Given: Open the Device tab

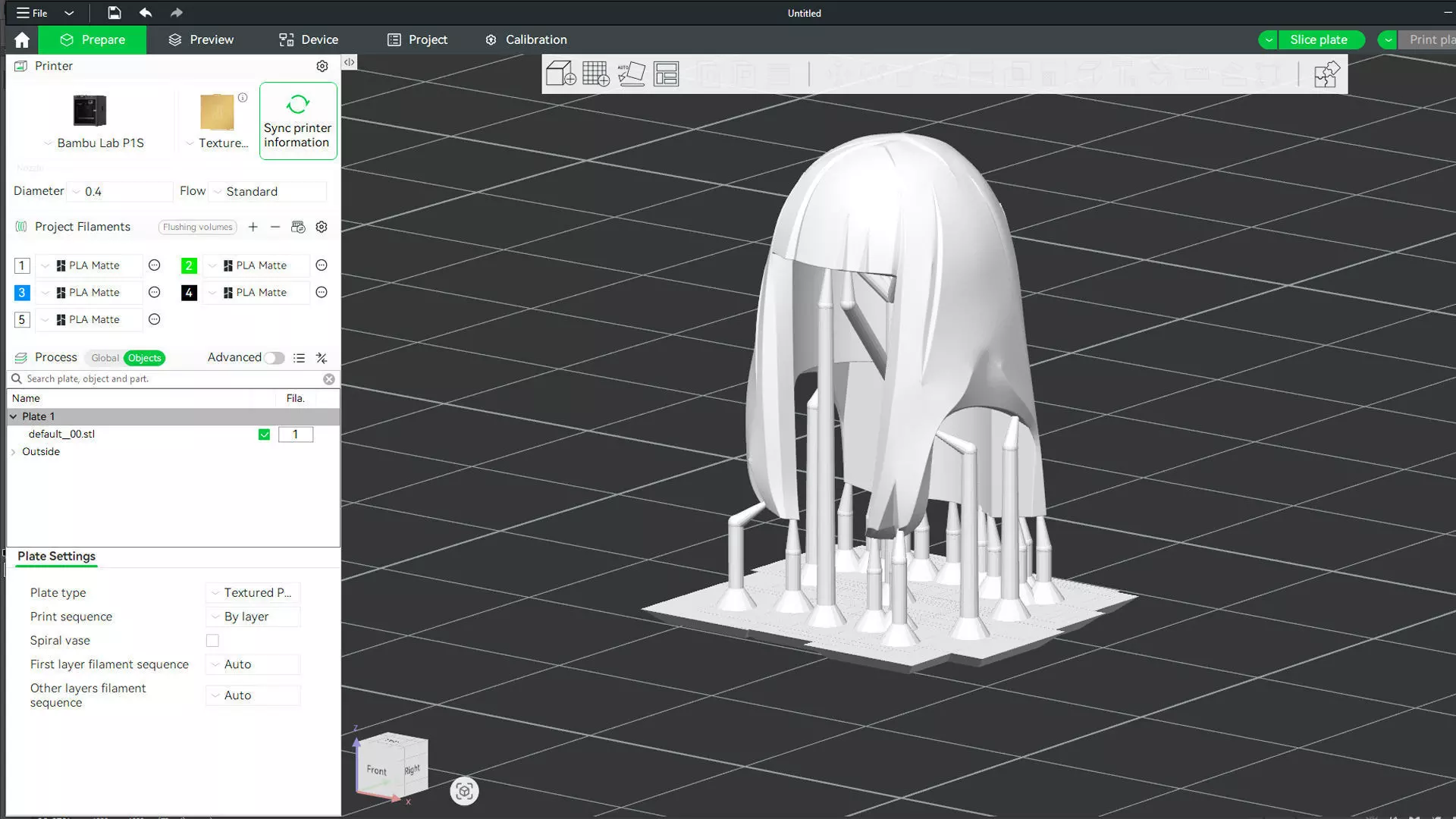Looking at the screenshot, I should coord(308,40).
